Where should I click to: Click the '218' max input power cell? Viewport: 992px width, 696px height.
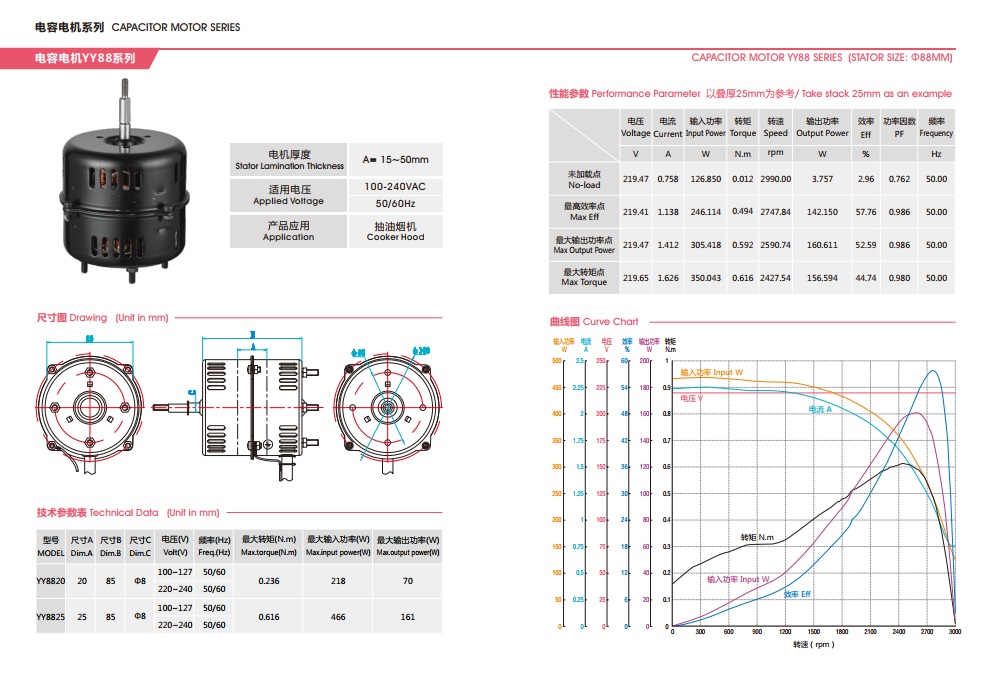pos(338,581)
